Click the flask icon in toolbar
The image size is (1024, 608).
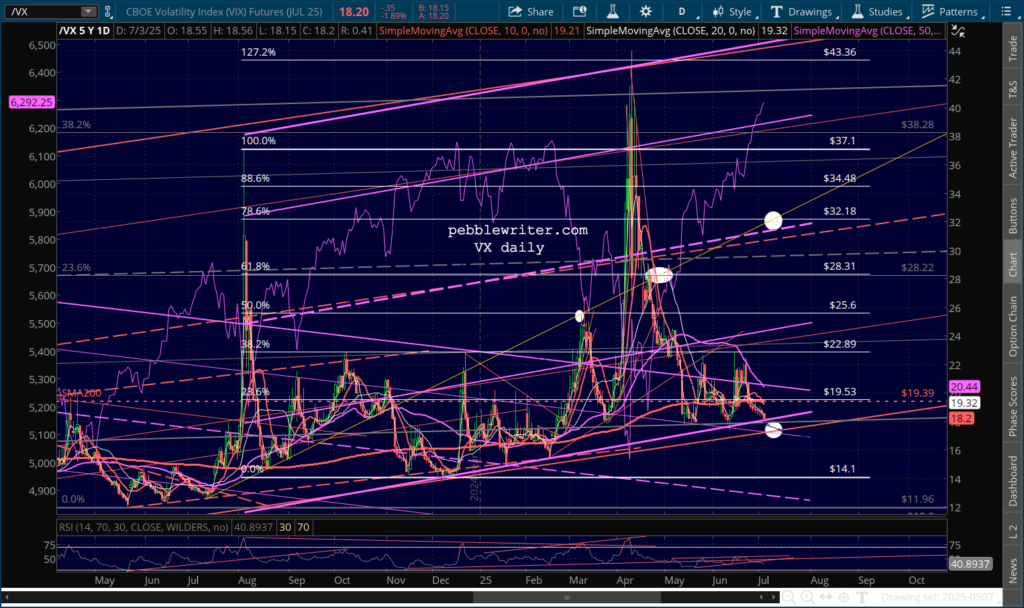pyautogui.click(x=613, y=12)
